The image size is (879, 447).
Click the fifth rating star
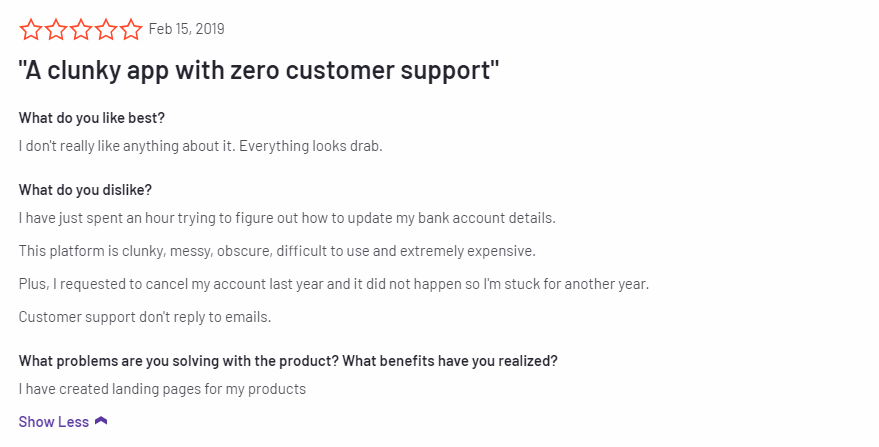131,29
